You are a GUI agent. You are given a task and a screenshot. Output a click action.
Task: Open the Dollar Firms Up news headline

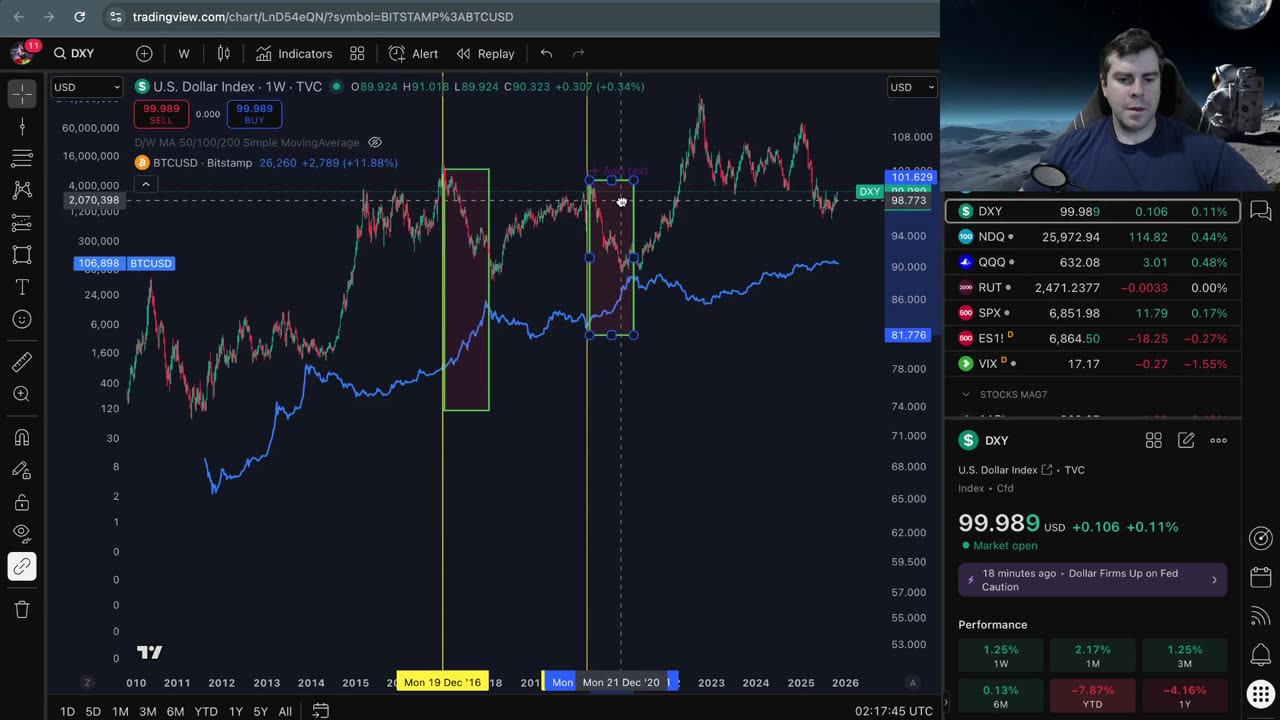tap(1092, 580)
